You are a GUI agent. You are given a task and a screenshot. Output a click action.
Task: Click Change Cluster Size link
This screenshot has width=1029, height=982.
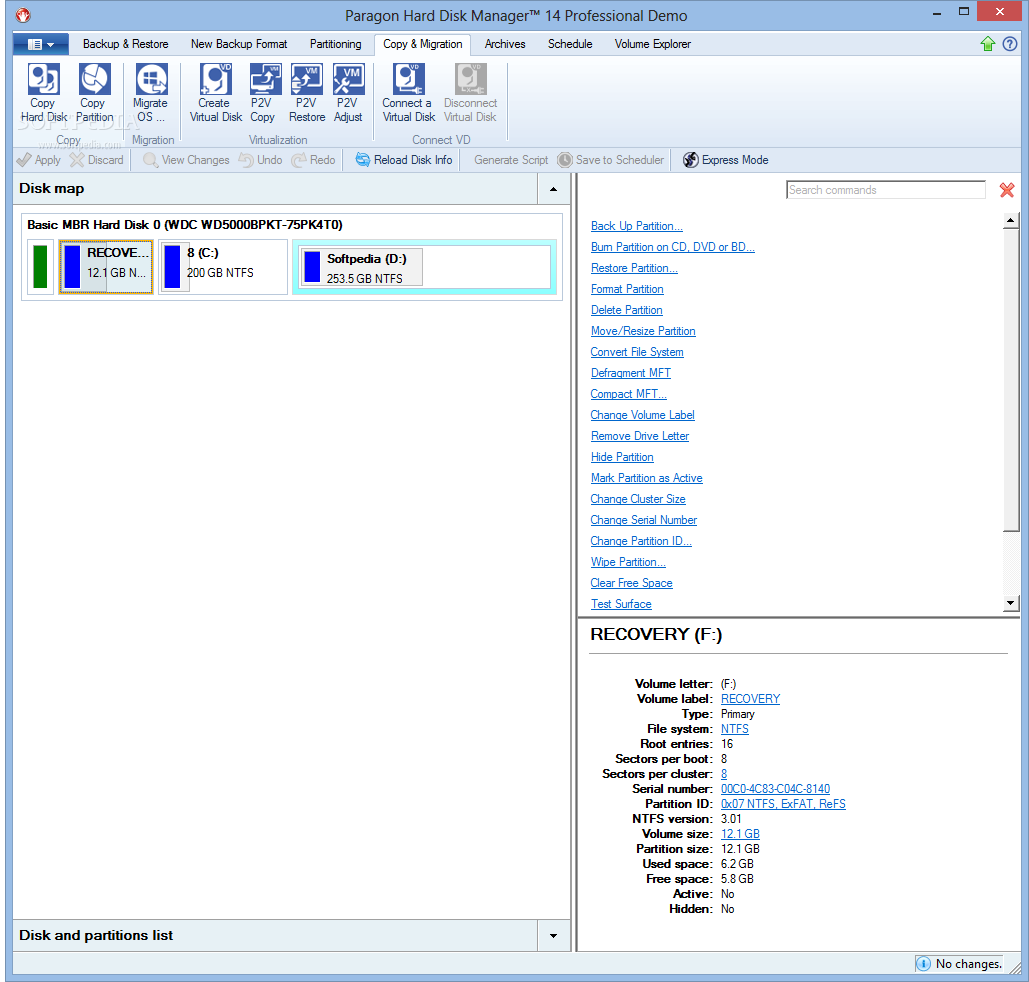click(x=638, y=499)
